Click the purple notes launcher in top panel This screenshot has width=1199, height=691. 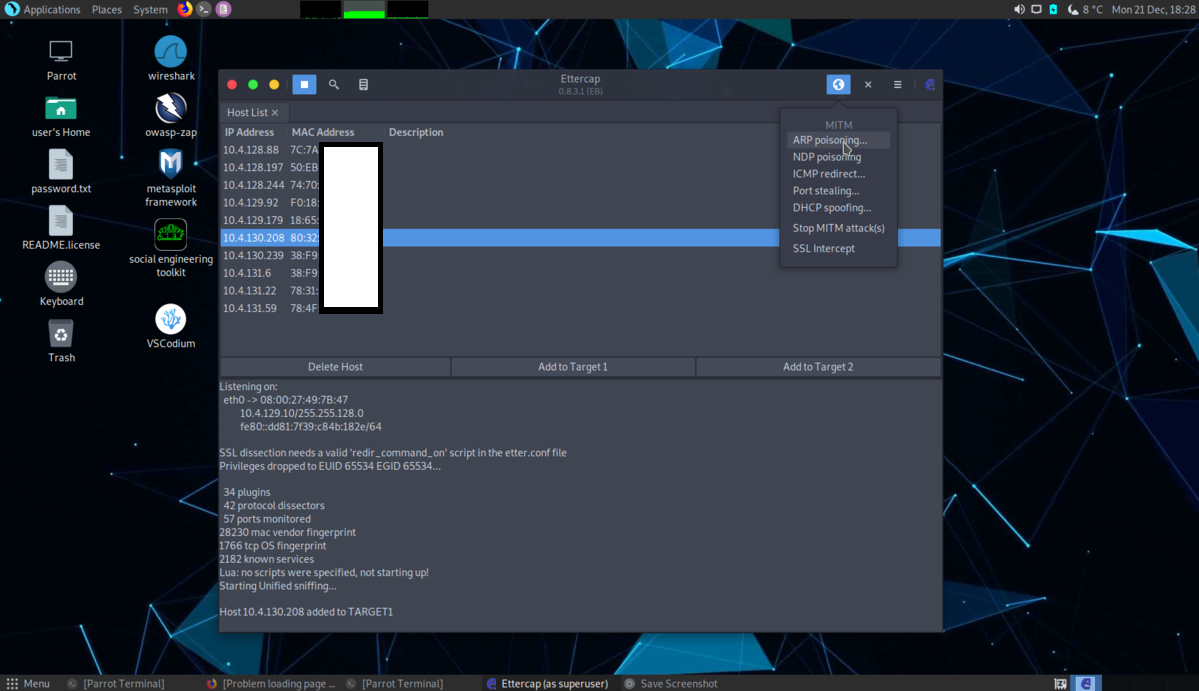tap(223, 9)
